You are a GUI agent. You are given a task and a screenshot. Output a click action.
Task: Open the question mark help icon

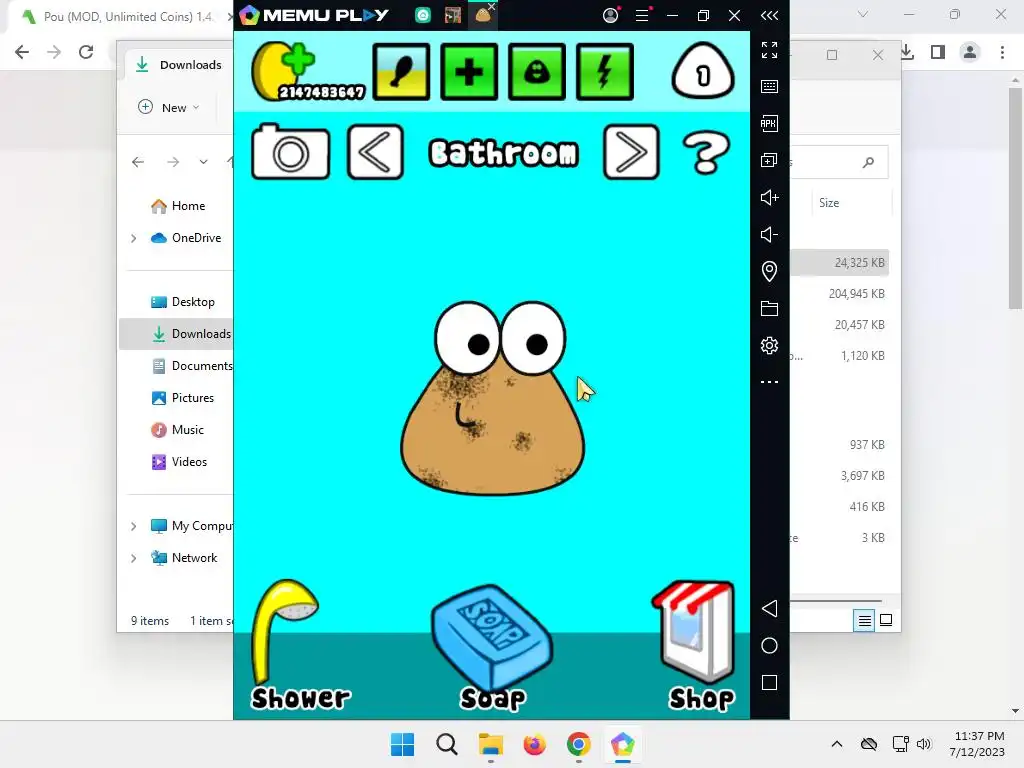pyautogui.click(x=706, y=153)
